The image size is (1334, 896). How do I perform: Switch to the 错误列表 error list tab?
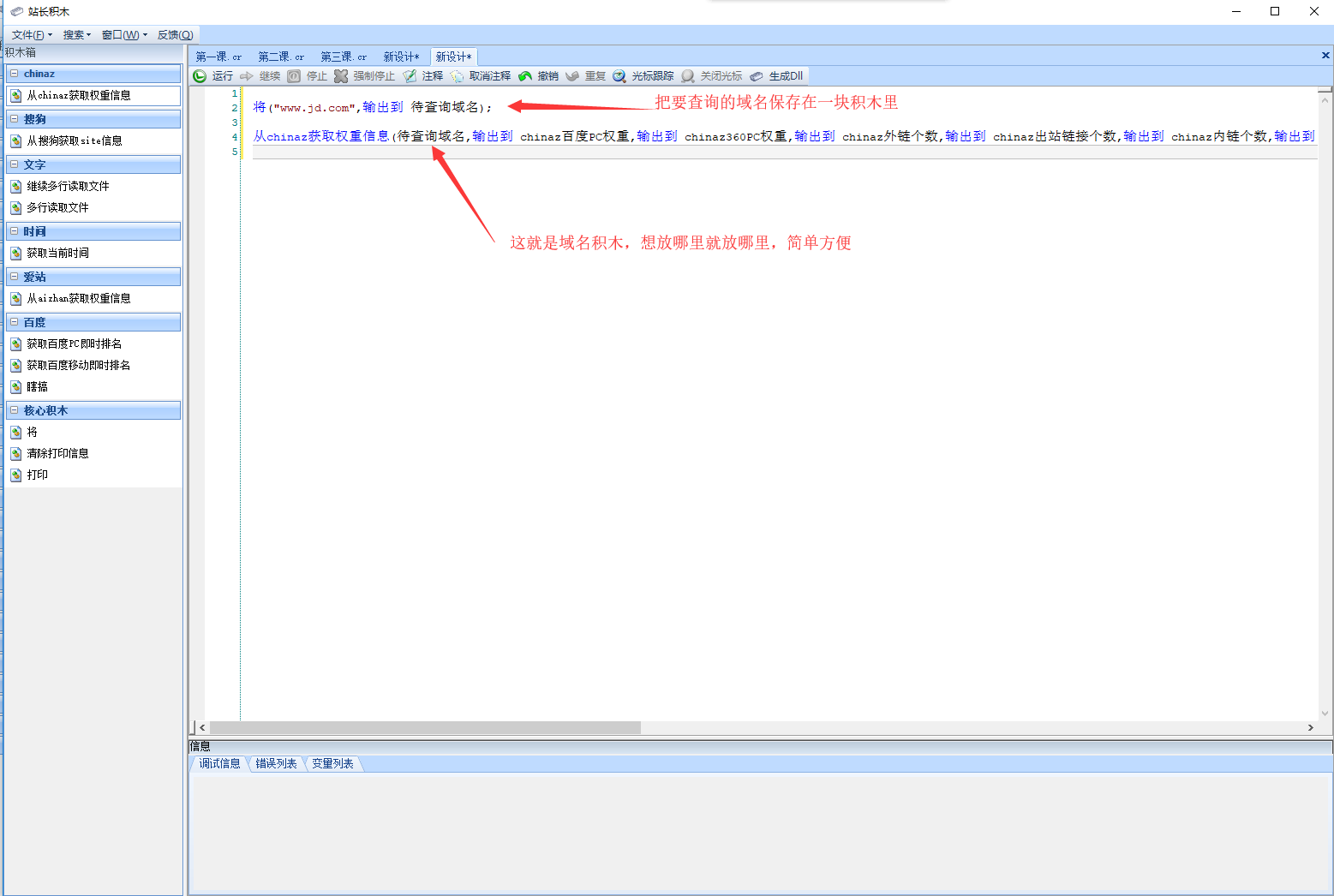point(276,764)
